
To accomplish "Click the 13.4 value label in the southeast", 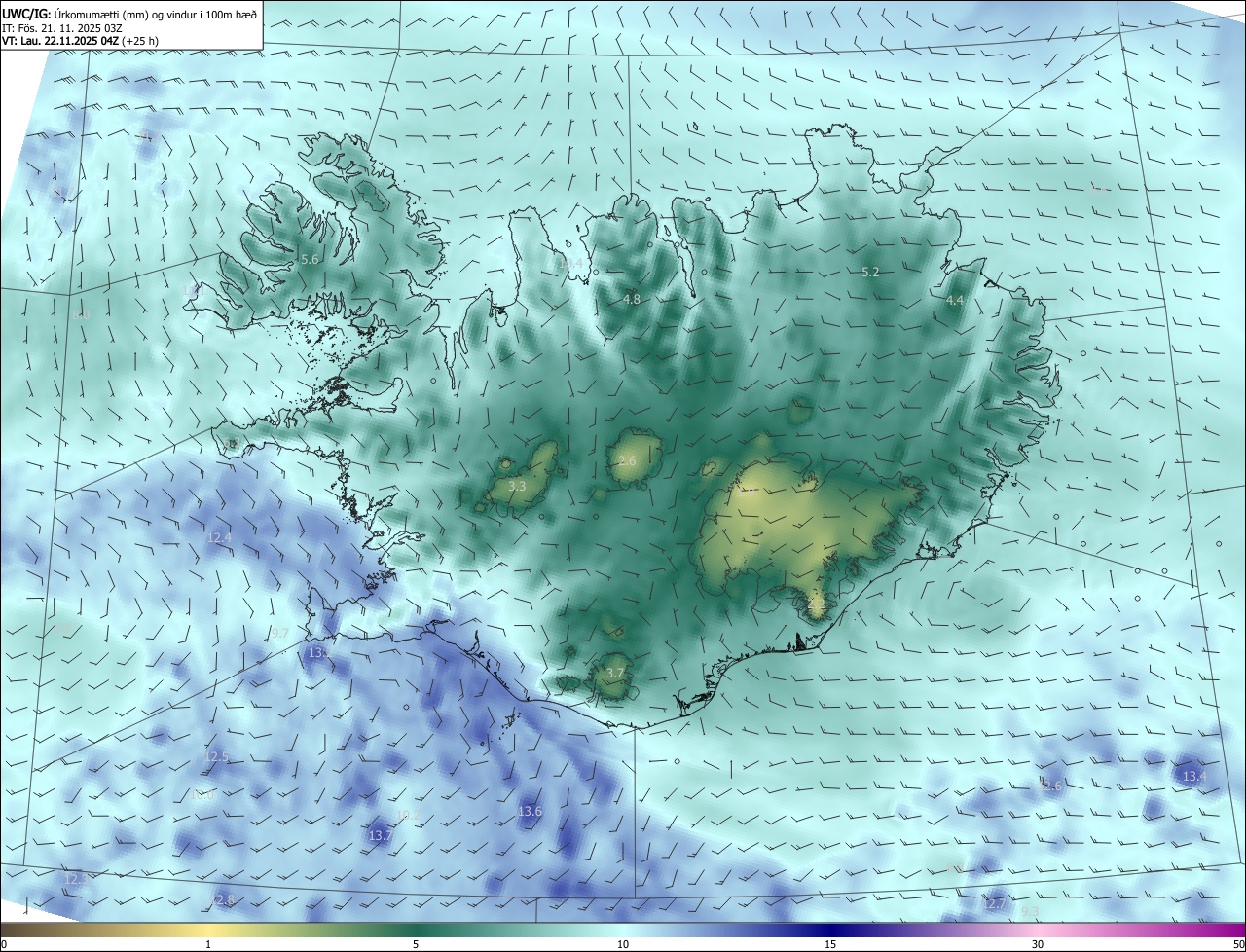I will click(x=1193, y=776).
